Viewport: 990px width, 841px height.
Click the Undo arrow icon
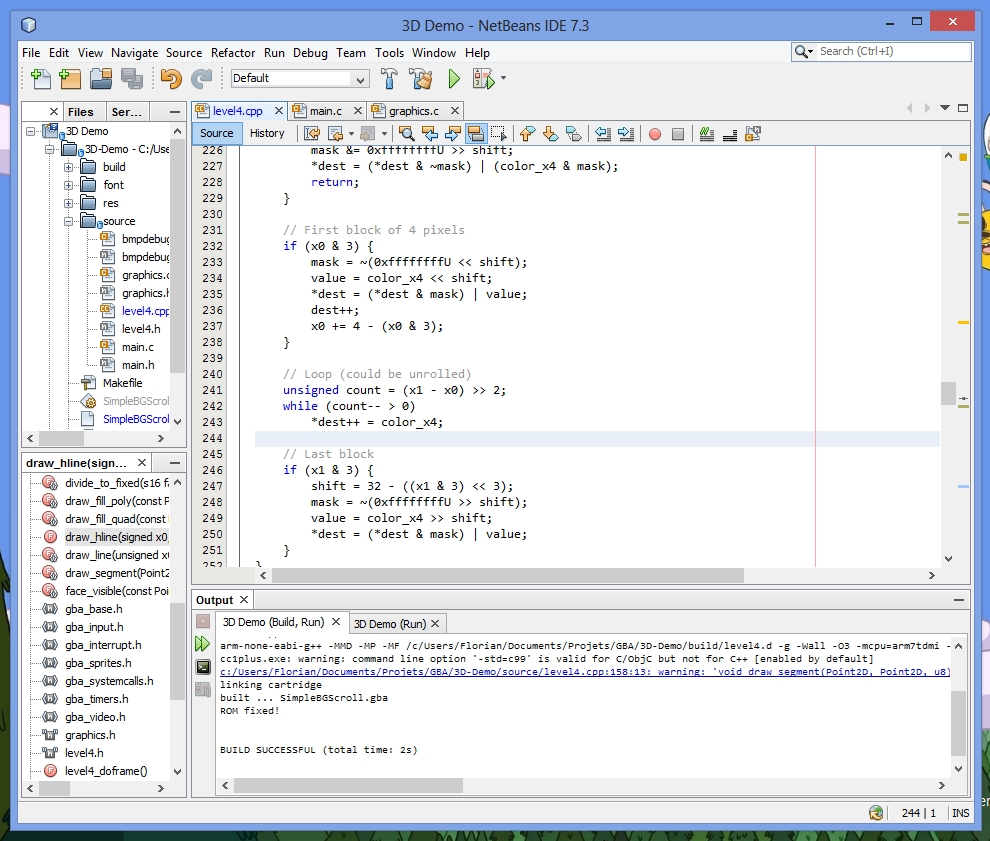point(171,78)
